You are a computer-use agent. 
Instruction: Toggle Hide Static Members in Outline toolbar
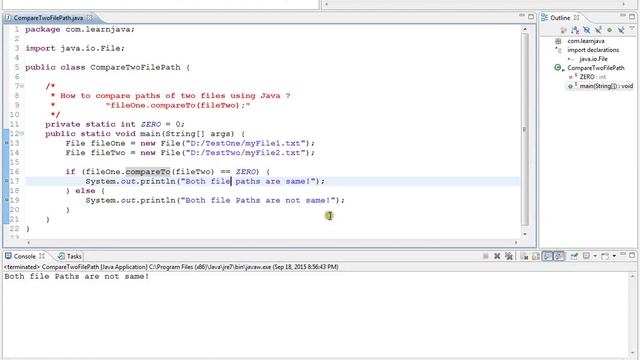pos(598,30)
